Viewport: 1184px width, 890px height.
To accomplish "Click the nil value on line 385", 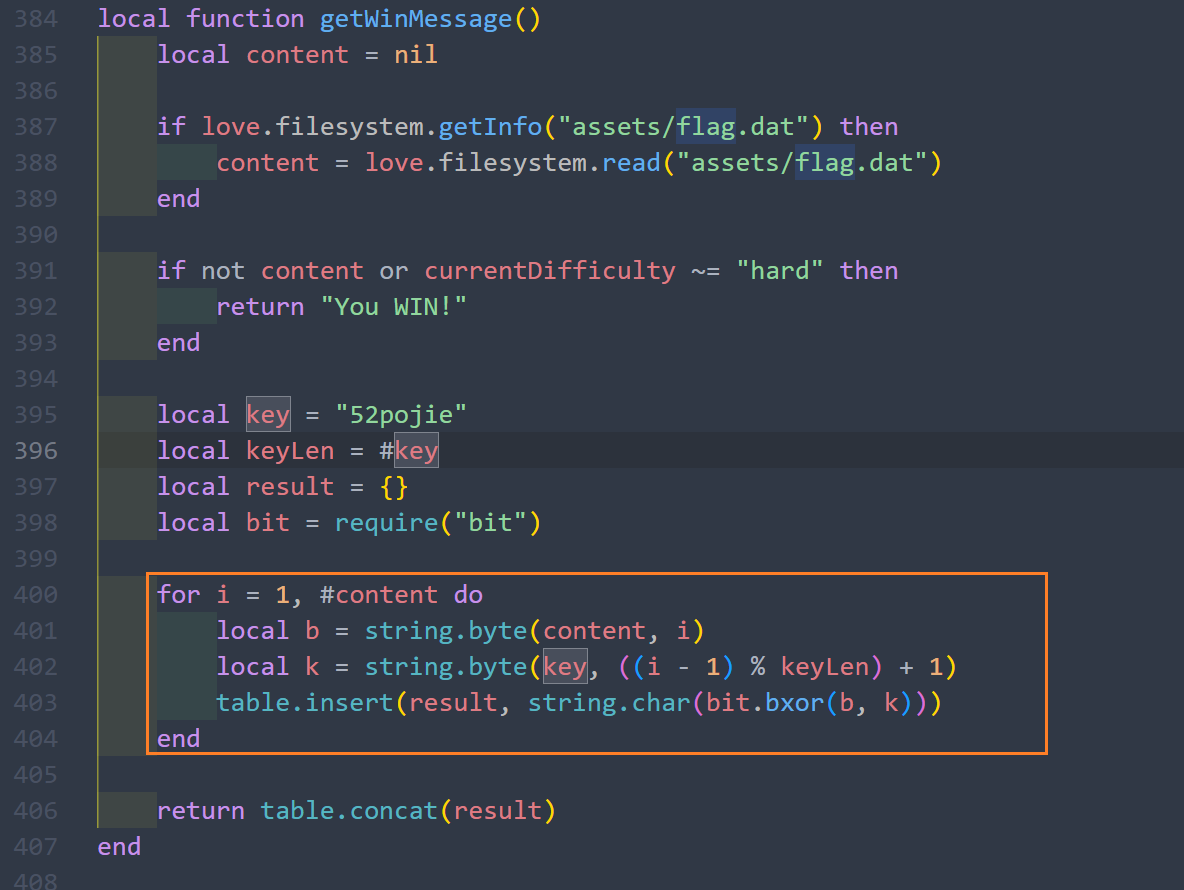I will coord(416,55).
